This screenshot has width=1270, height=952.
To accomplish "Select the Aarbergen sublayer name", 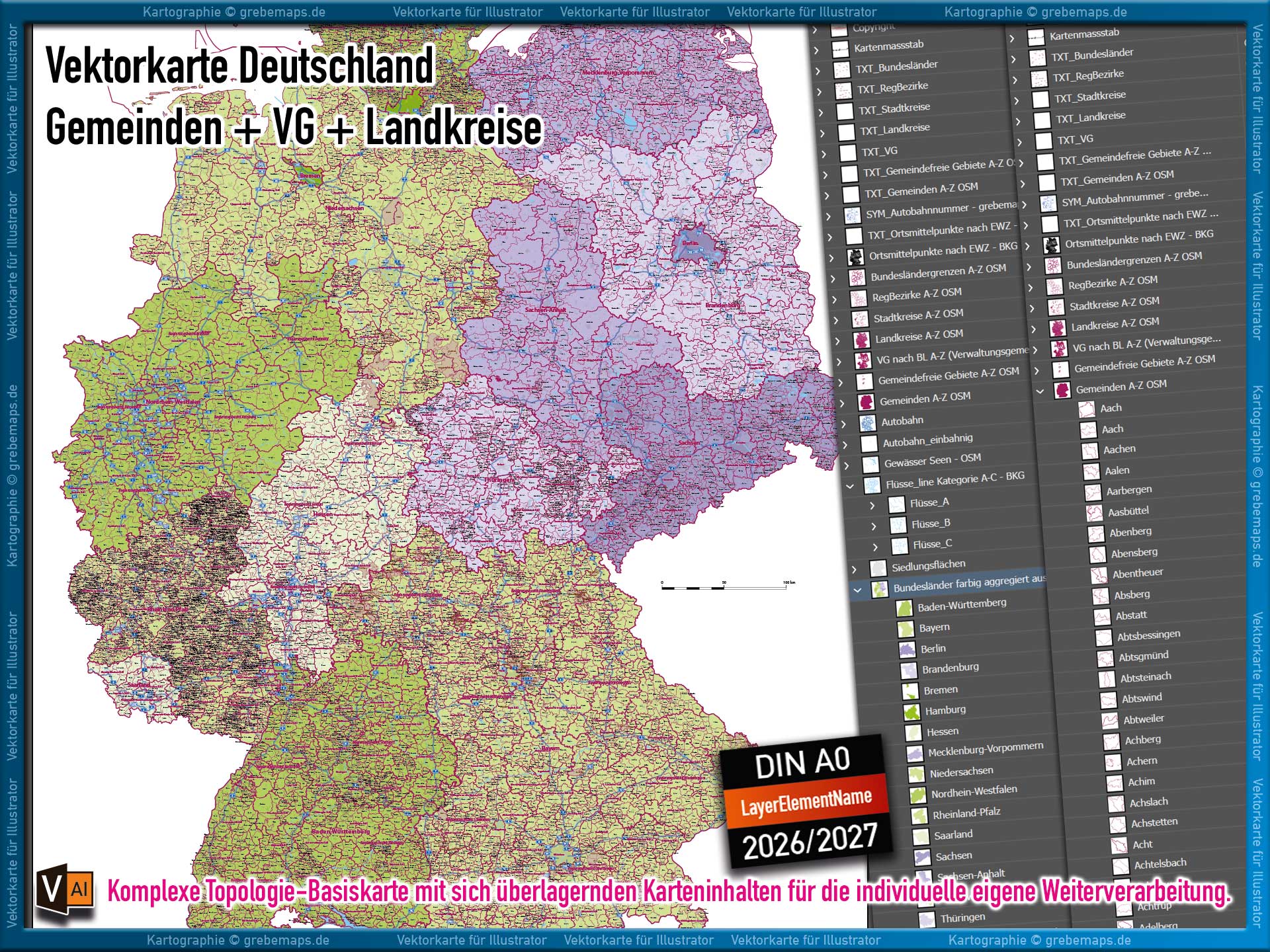I will [1129, 491].
